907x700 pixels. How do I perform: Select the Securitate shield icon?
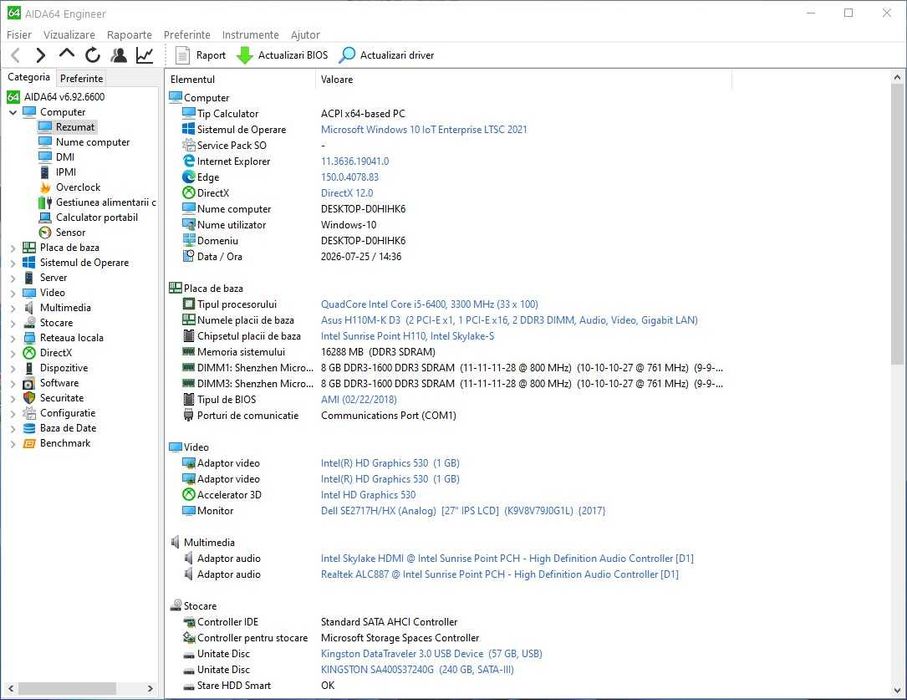(29, 397)
